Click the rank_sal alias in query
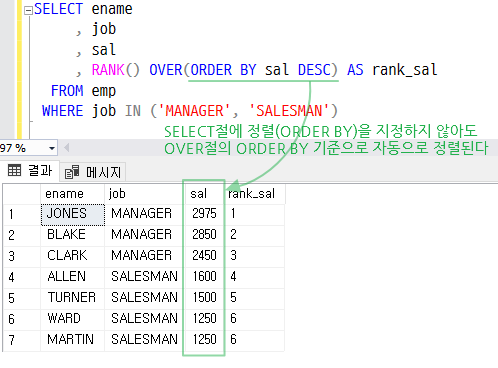The image size is (498, 368). [404, 70]
